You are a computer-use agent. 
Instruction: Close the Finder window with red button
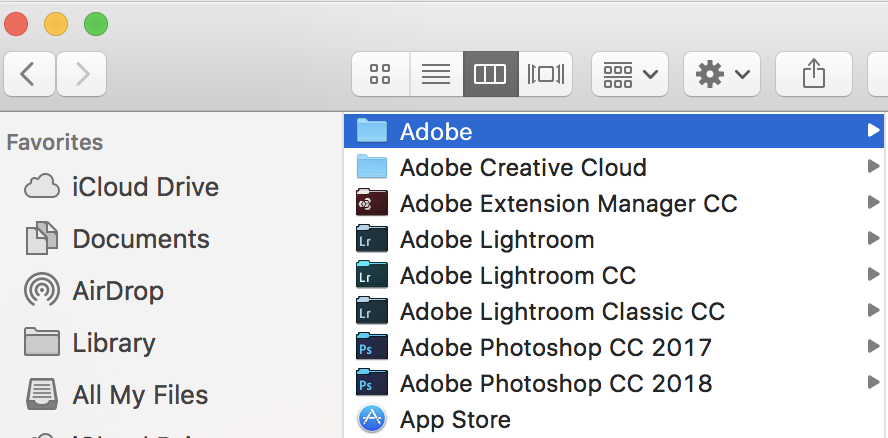[16, 24]
